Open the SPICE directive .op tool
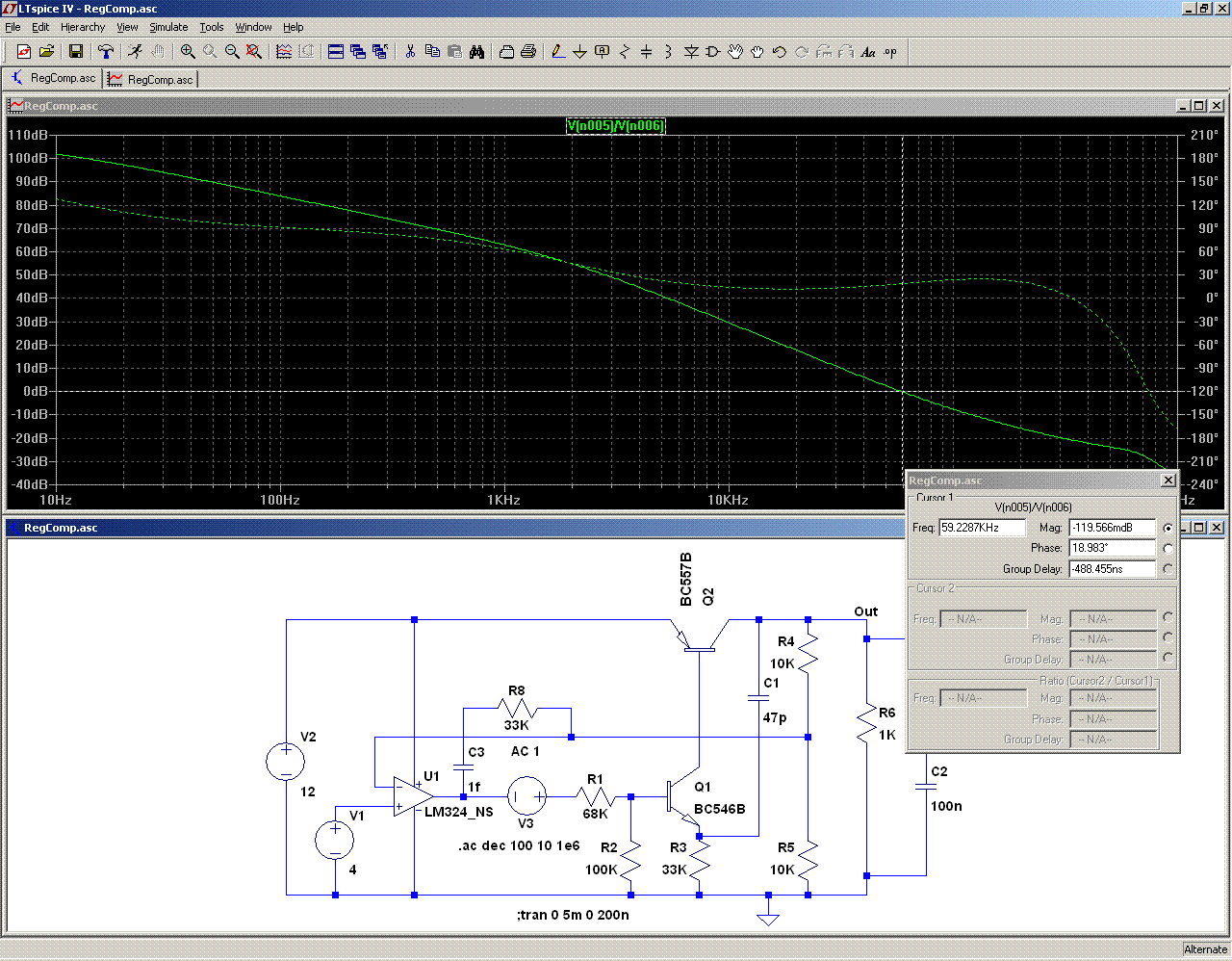This screenshot has width=1232, height=961. coord(890,52)
